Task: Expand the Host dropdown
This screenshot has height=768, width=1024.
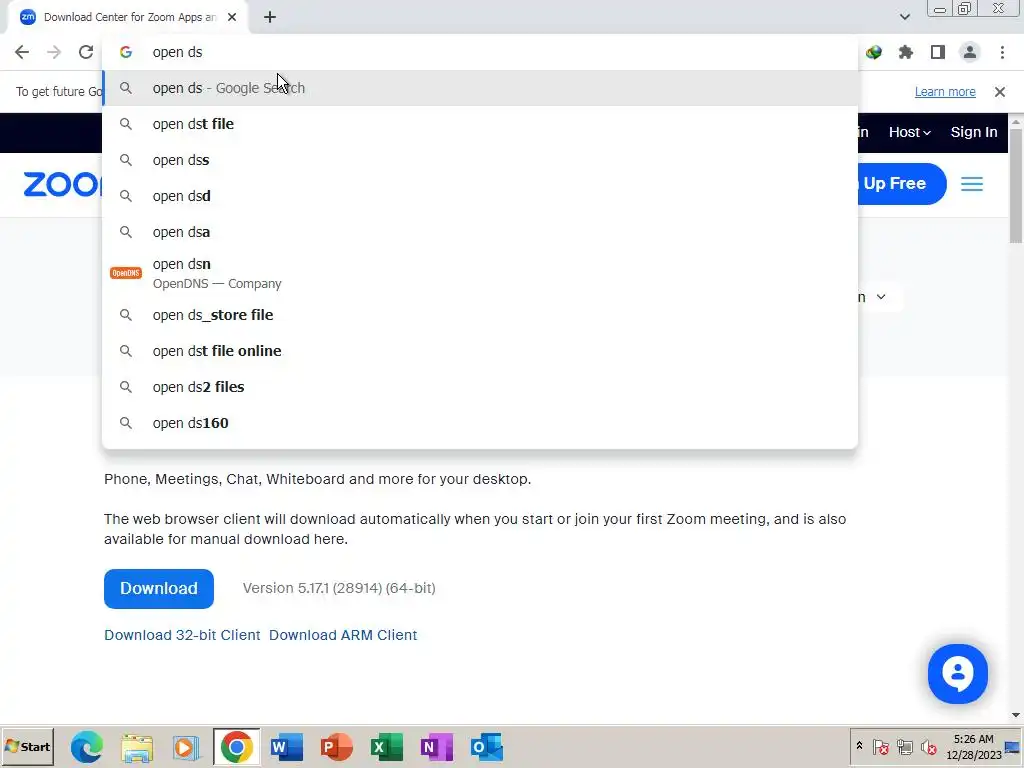Action: click(x=909, y=132)
